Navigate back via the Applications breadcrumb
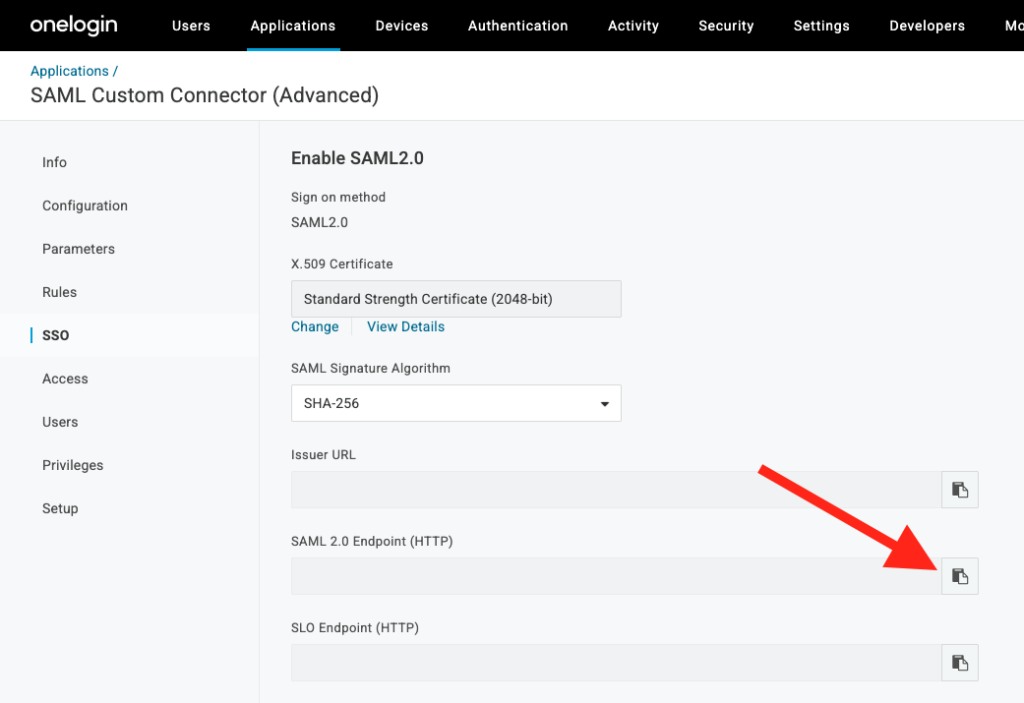Screen dimensions: 1024x703 coord(67,70)
